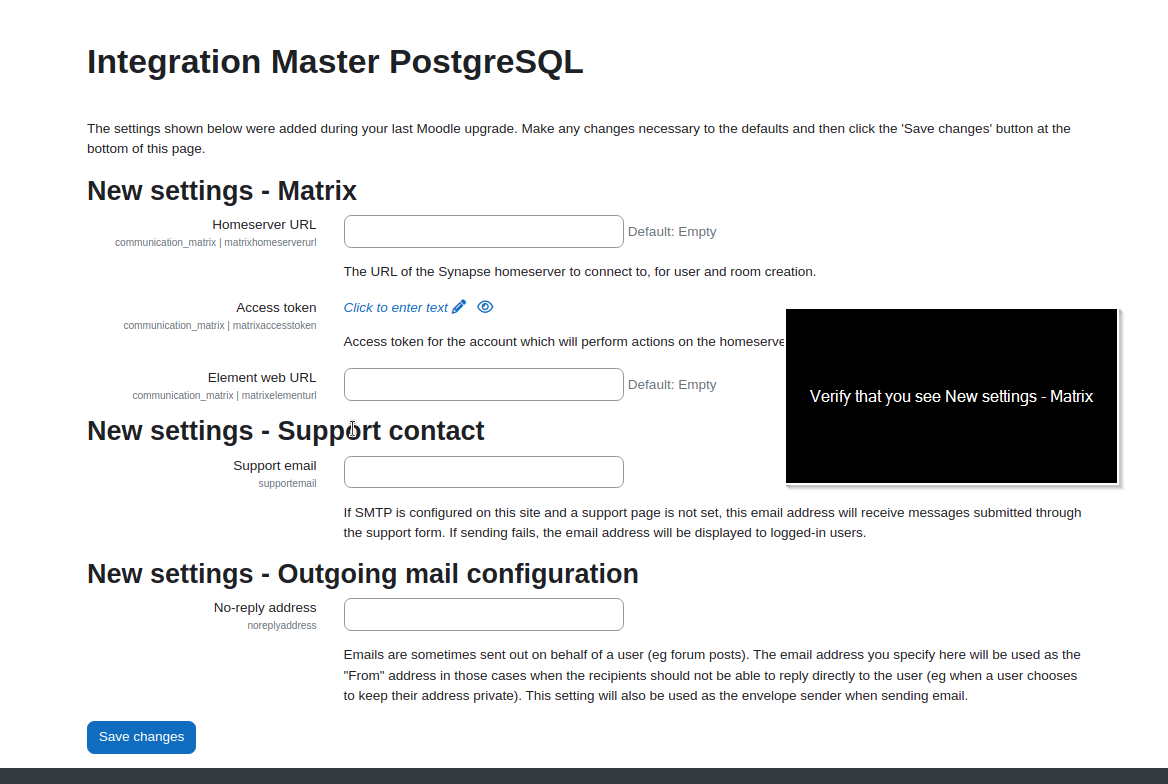Screen dimensions: 1168x784
Task: Focus the No-reply address input field
Action: (483, 614)
